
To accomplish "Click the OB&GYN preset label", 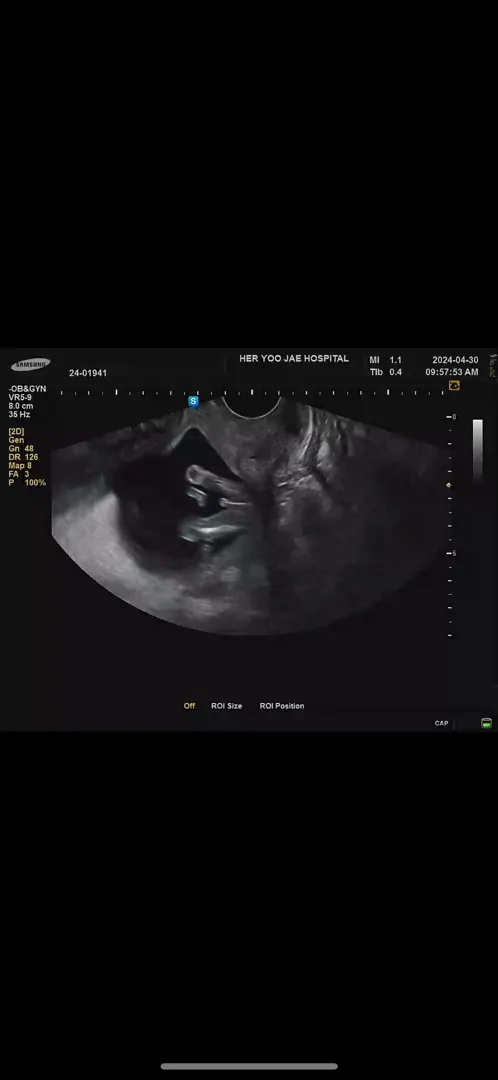I will pos(28,389).
